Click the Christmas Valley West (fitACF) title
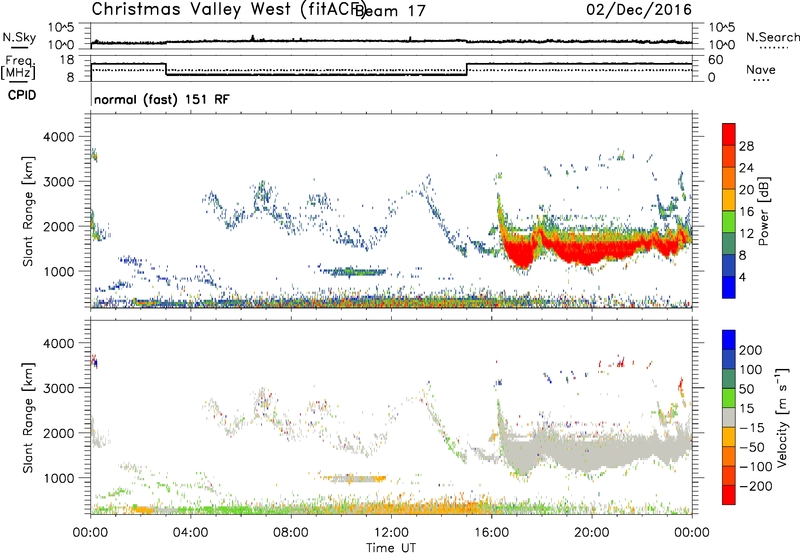Screen dimensions: 800x554 (229, 9)
